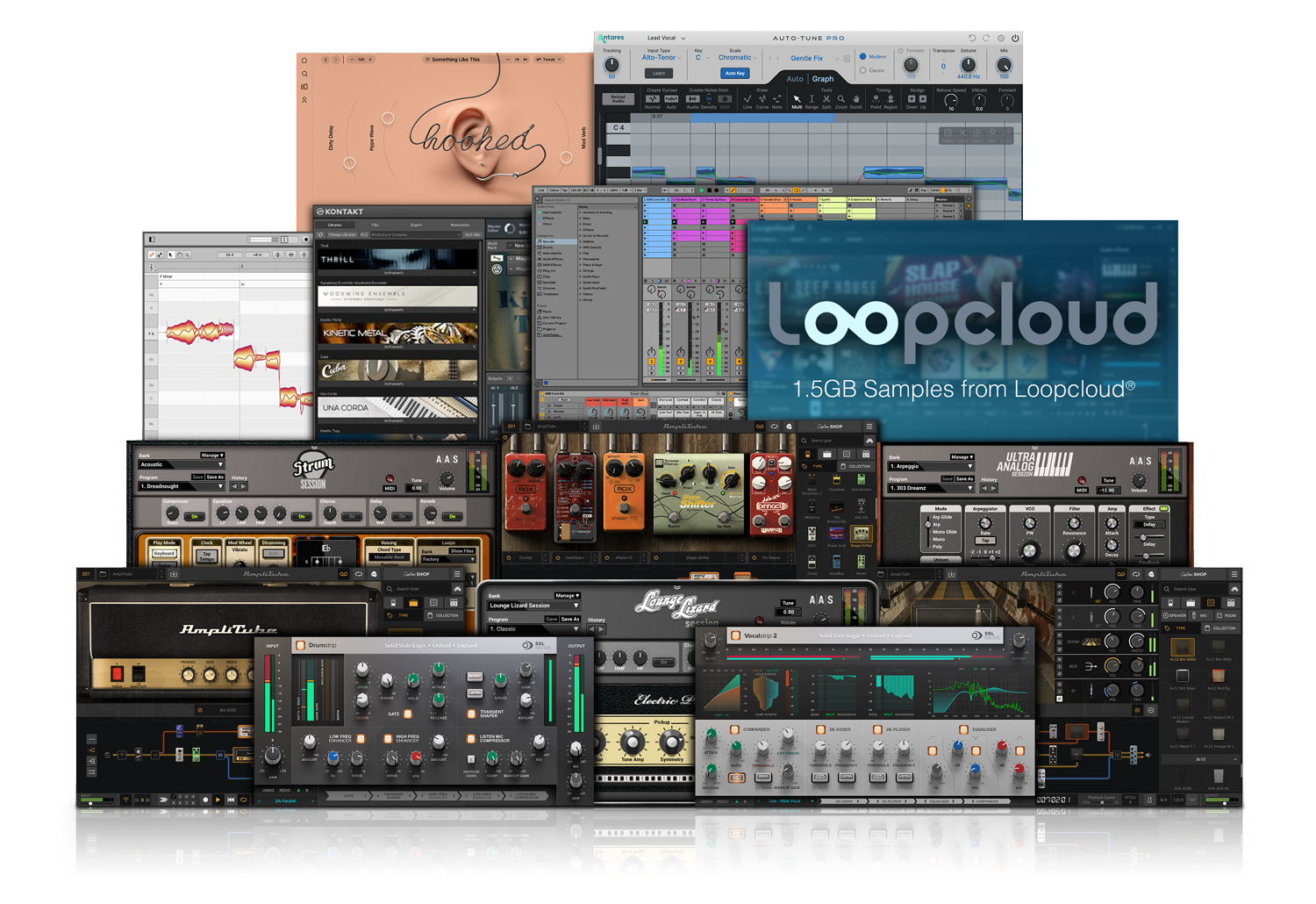Open the Libraries tab in Kontakt

tap(335, 225)
